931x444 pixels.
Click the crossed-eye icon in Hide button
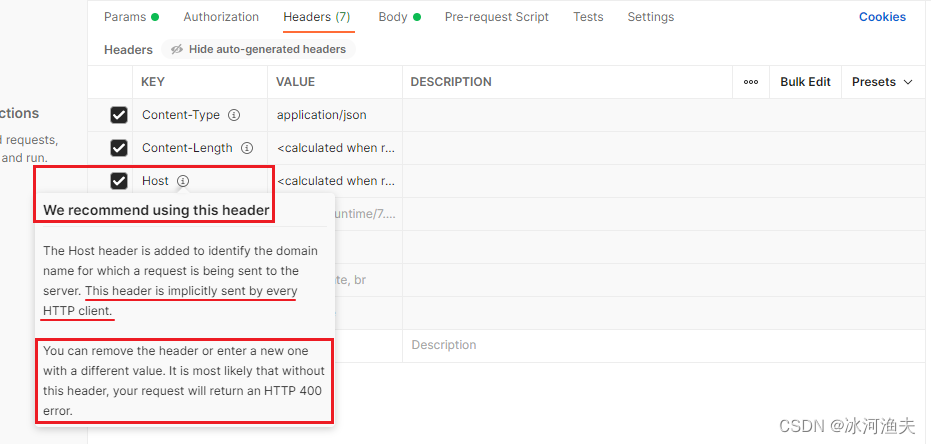click(177, 49)
